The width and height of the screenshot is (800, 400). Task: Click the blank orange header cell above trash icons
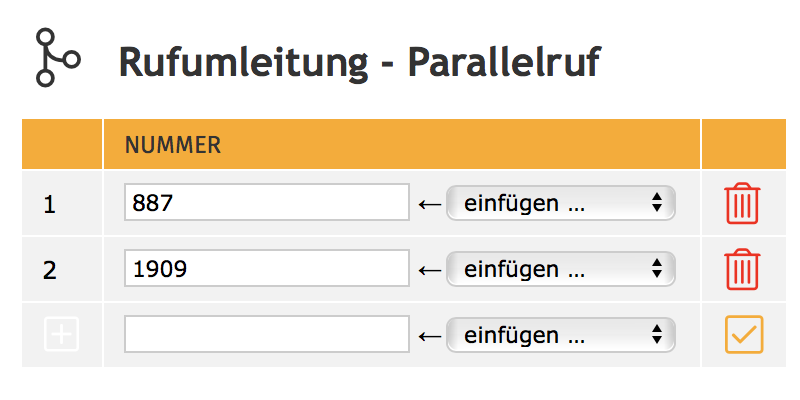(x=741, y=145)
